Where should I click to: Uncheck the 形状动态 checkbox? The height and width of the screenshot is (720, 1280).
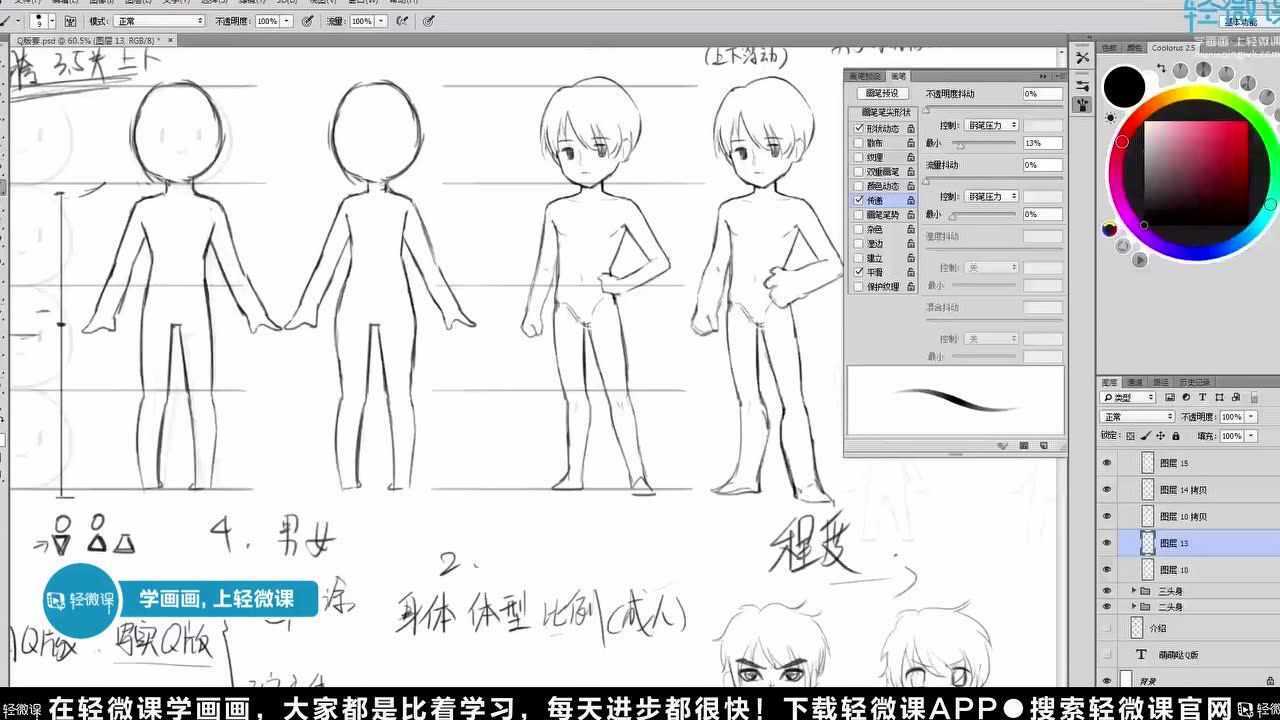click(x=858, y=129)
